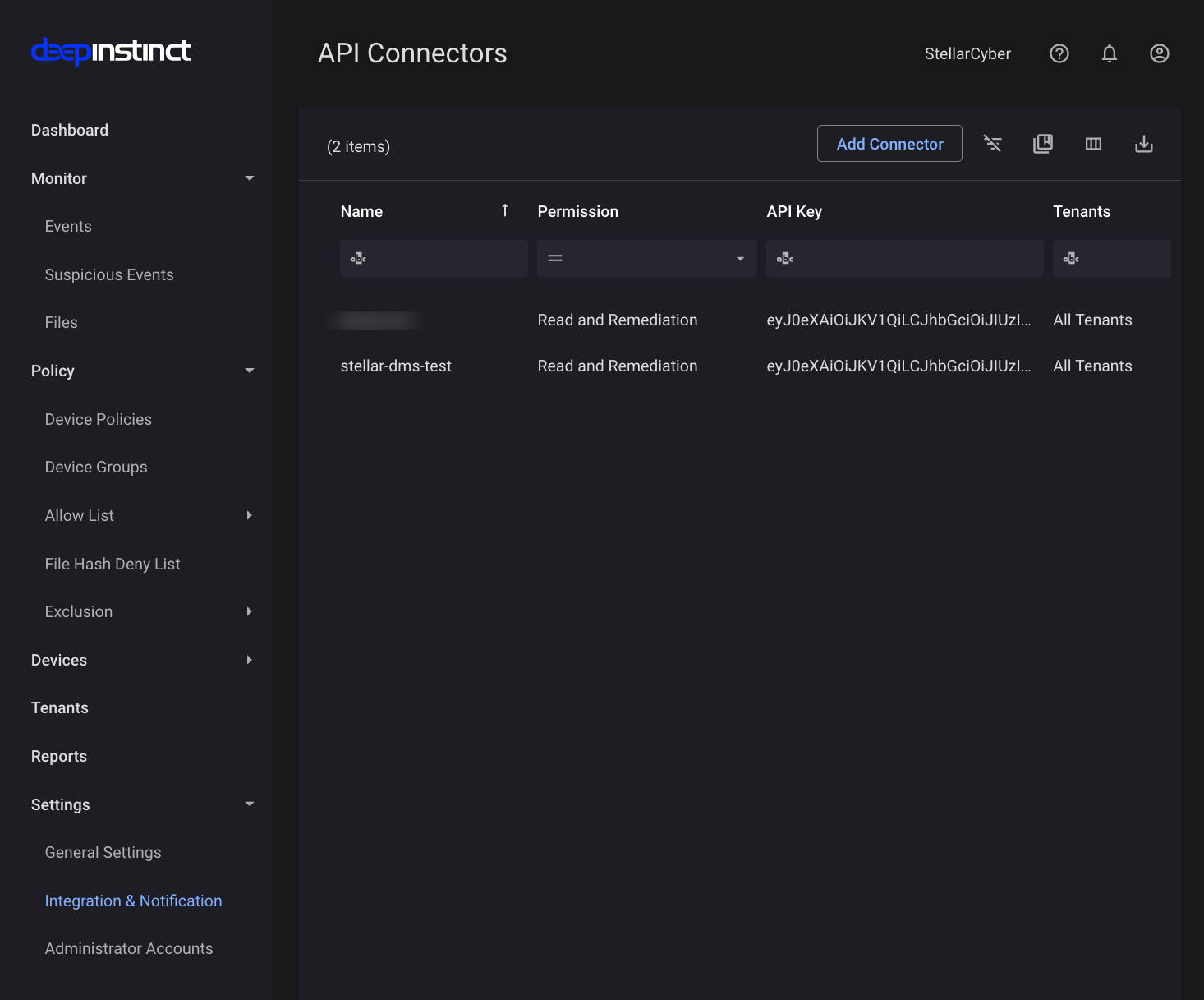Click the clear filters icon
This screenshot has width=1204, height=1000.
992,144
